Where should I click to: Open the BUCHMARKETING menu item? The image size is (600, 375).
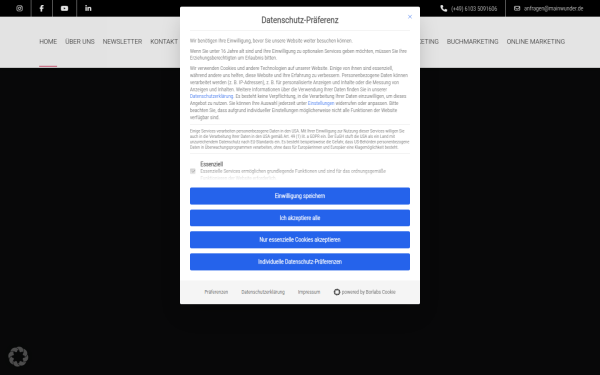[472, 41]
